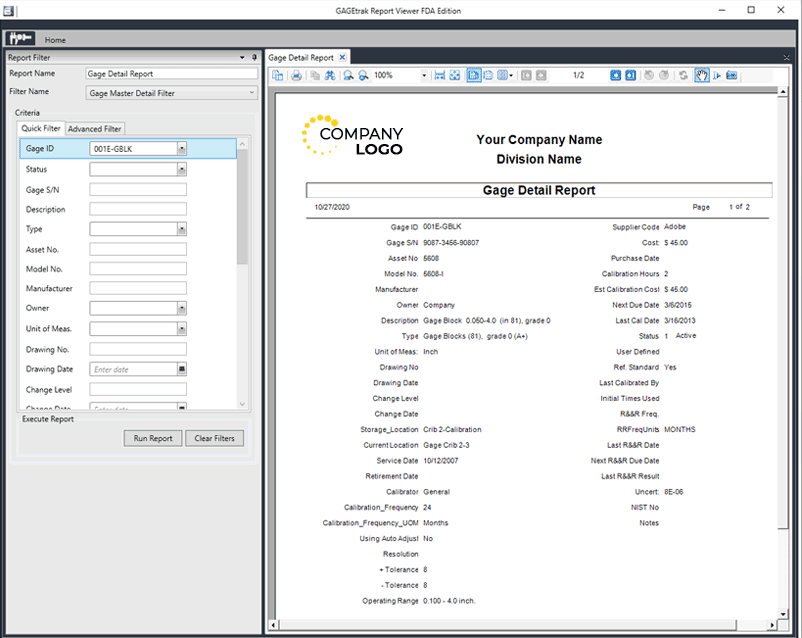Expand the Gage ID dropdown
Viewport: 802px width, 638px height.
183,147
